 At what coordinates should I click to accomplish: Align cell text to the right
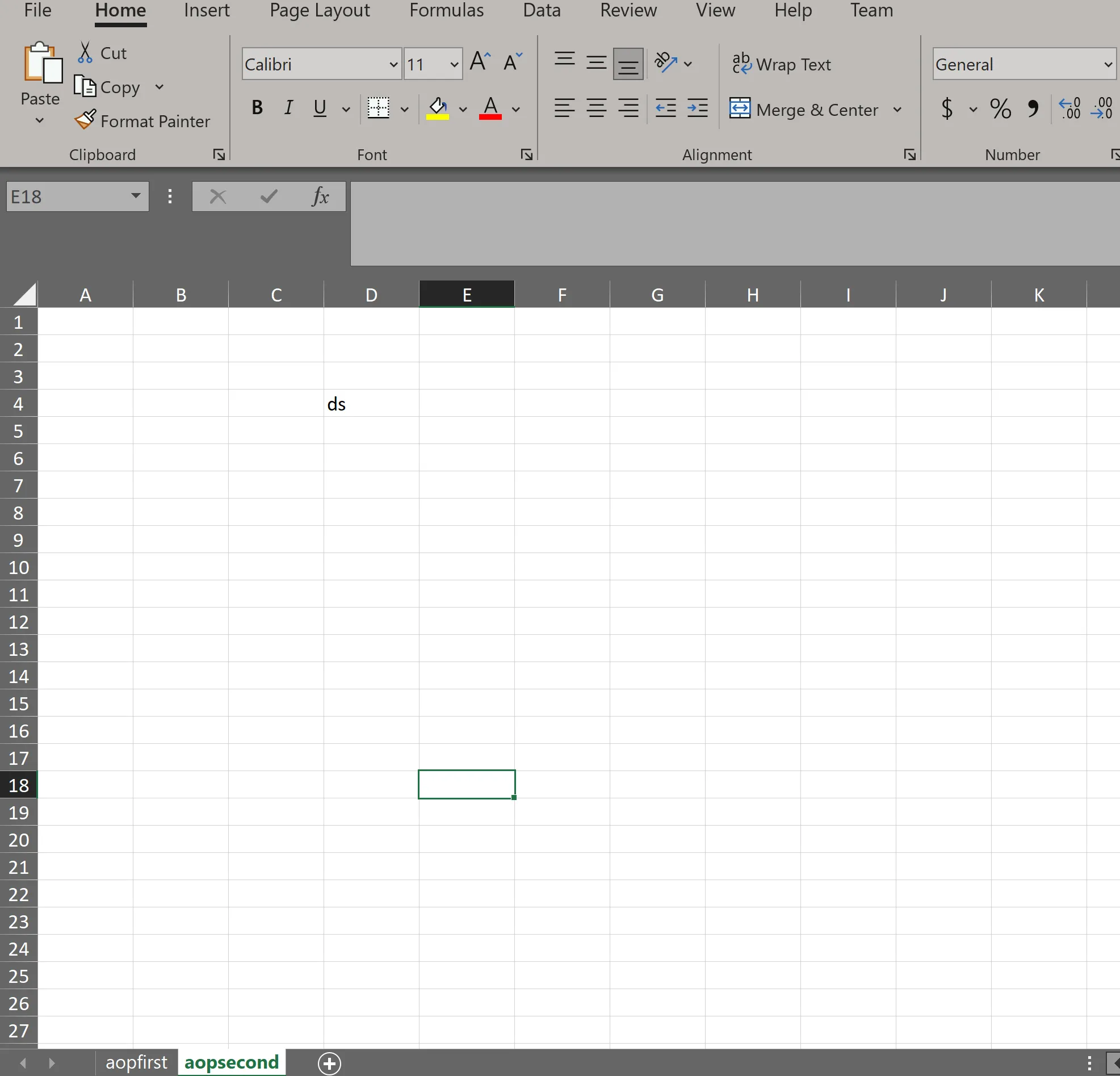point(628,107)
